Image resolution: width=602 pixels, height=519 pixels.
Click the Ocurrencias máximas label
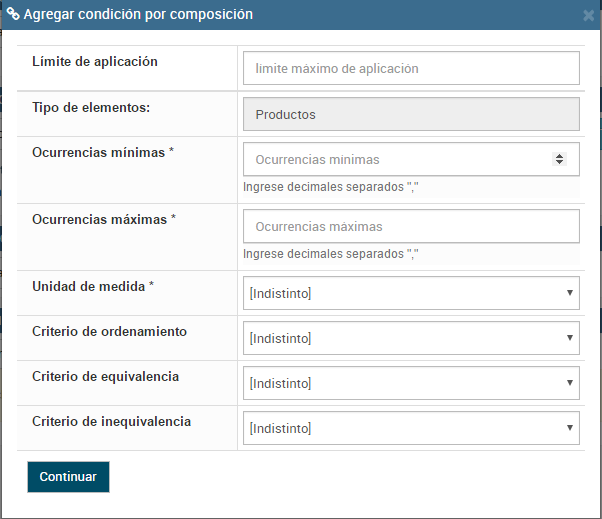point(104,219)
